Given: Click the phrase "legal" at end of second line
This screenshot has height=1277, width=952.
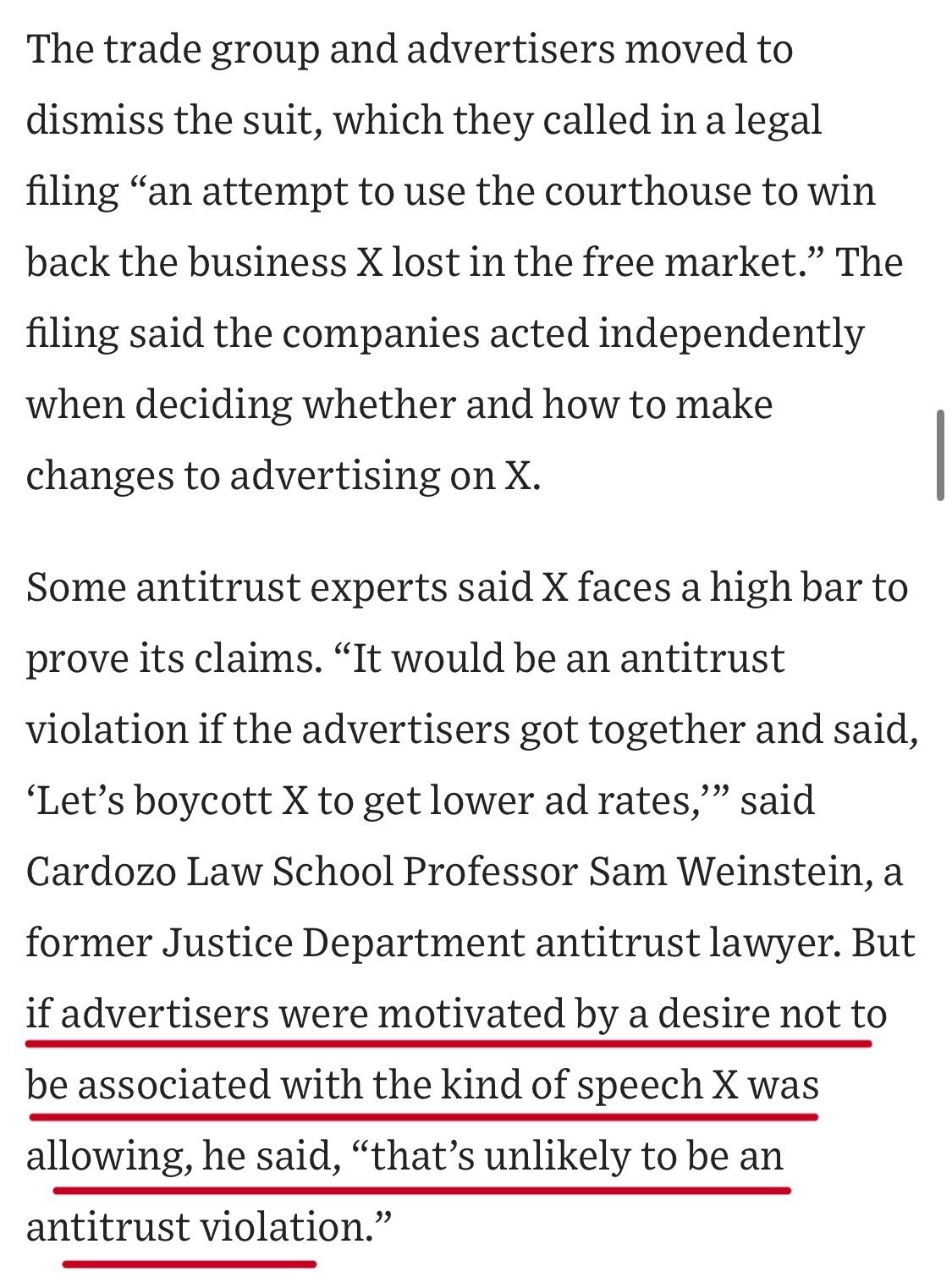Looking at the screenshot, I should [x=778, y=122].
